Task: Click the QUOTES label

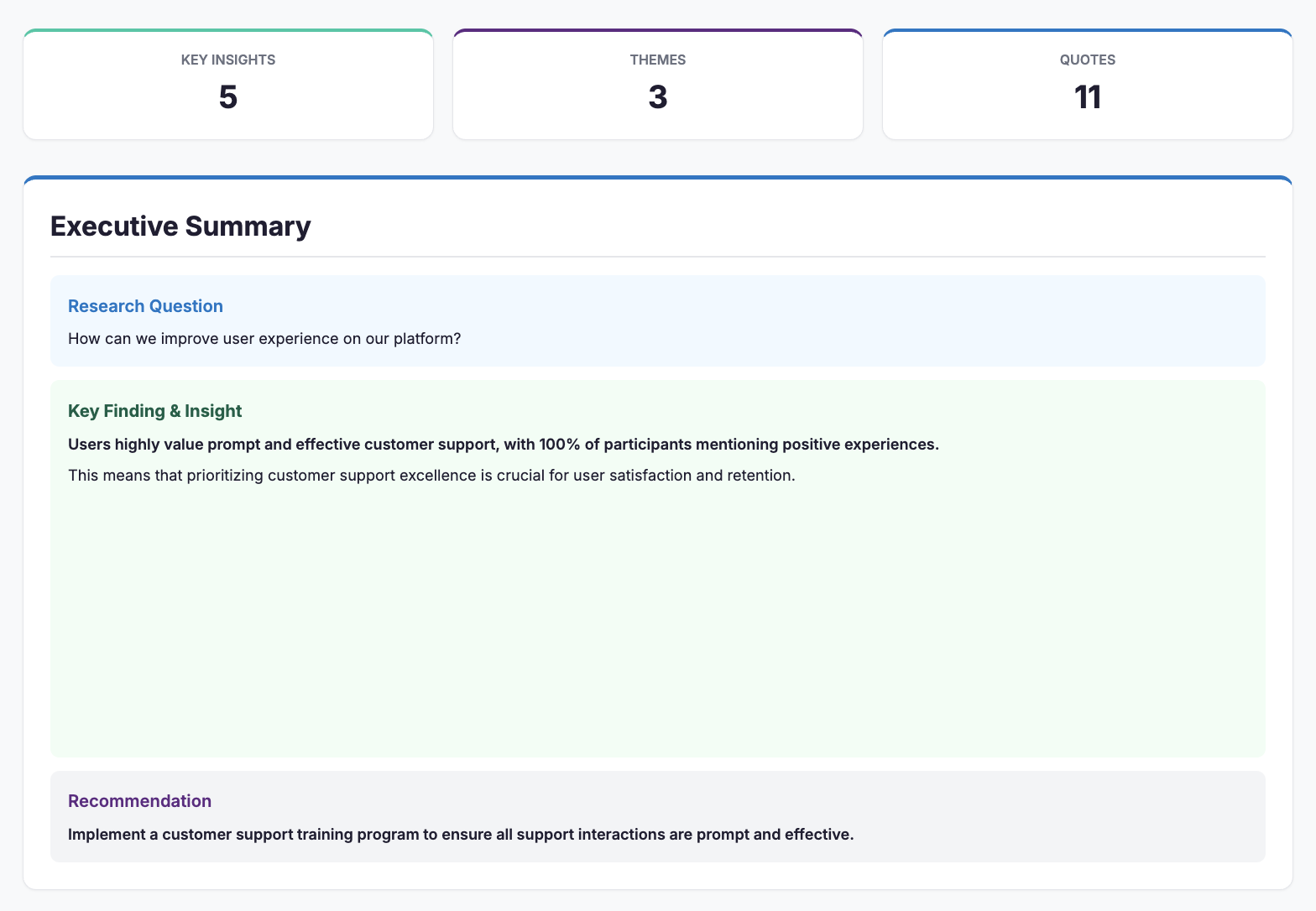Action: pyautogui.click(x=1088, y=60)
